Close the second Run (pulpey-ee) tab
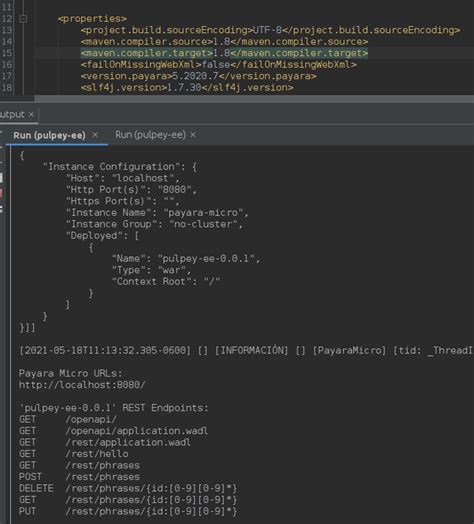Viewport: 474px width, 524px height. [193, 135]
